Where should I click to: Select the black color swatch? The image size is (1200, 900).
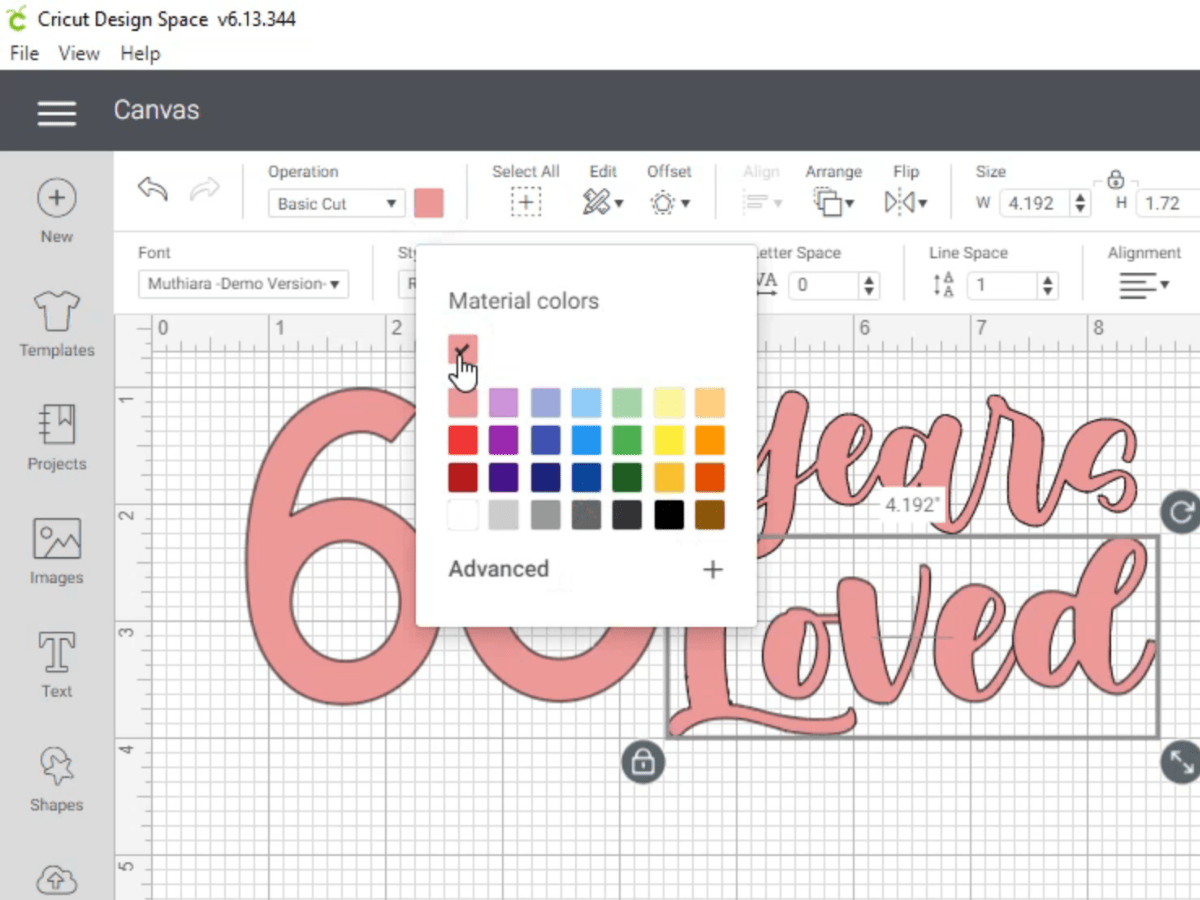click(x=669, y=515)
